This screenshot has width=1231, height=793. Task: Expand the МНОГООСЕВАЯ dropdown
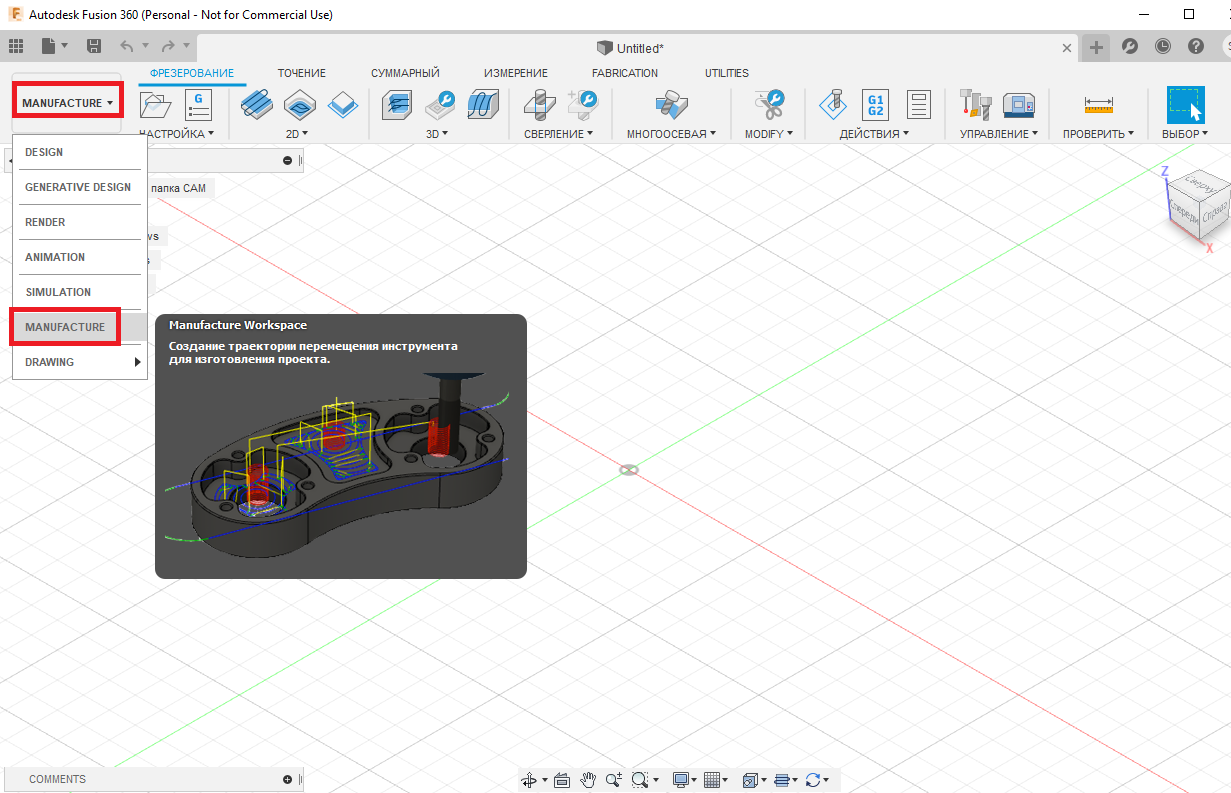click(672, 133)
